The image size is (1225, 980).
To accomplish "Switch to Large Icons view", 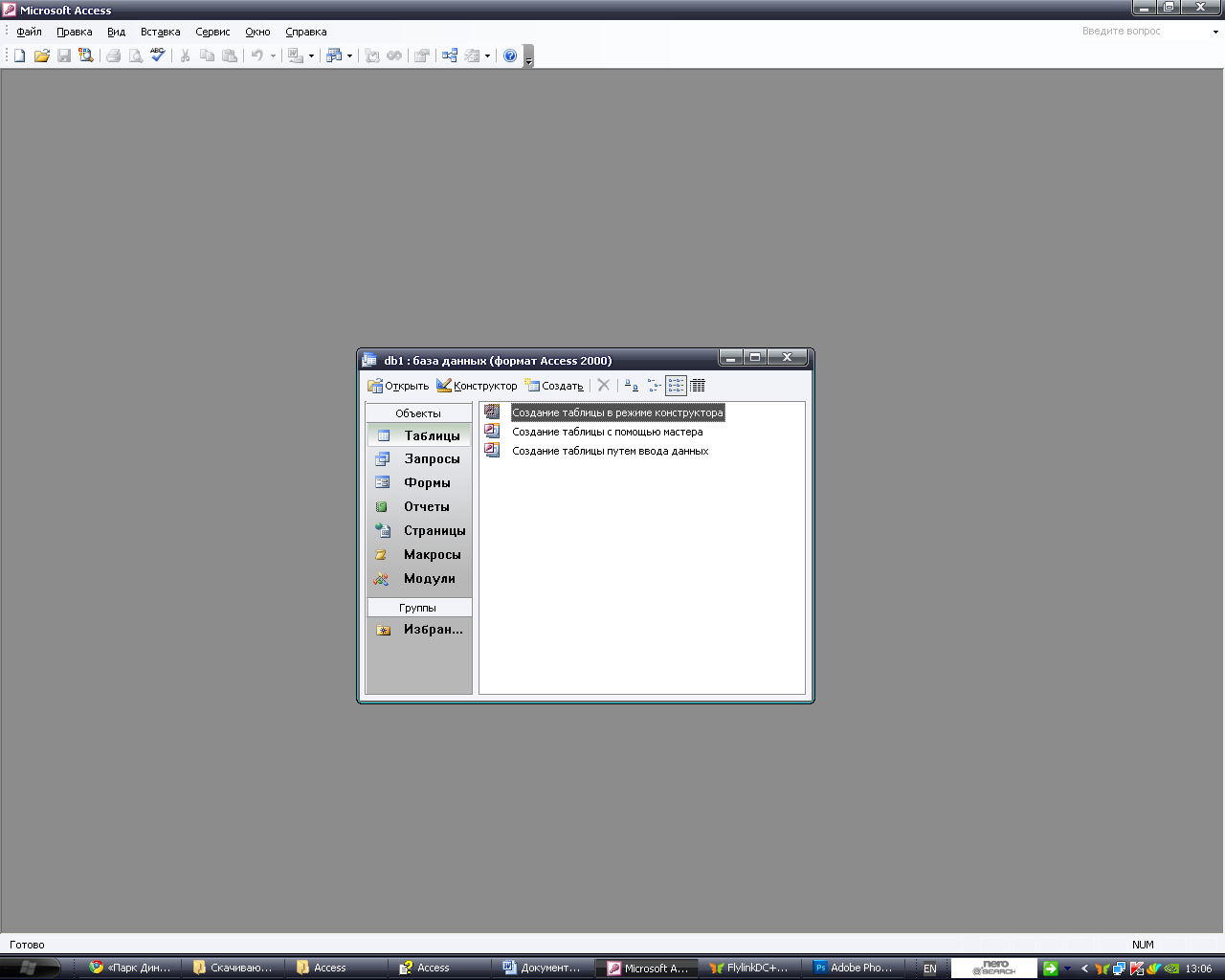I will click(632, 386).
